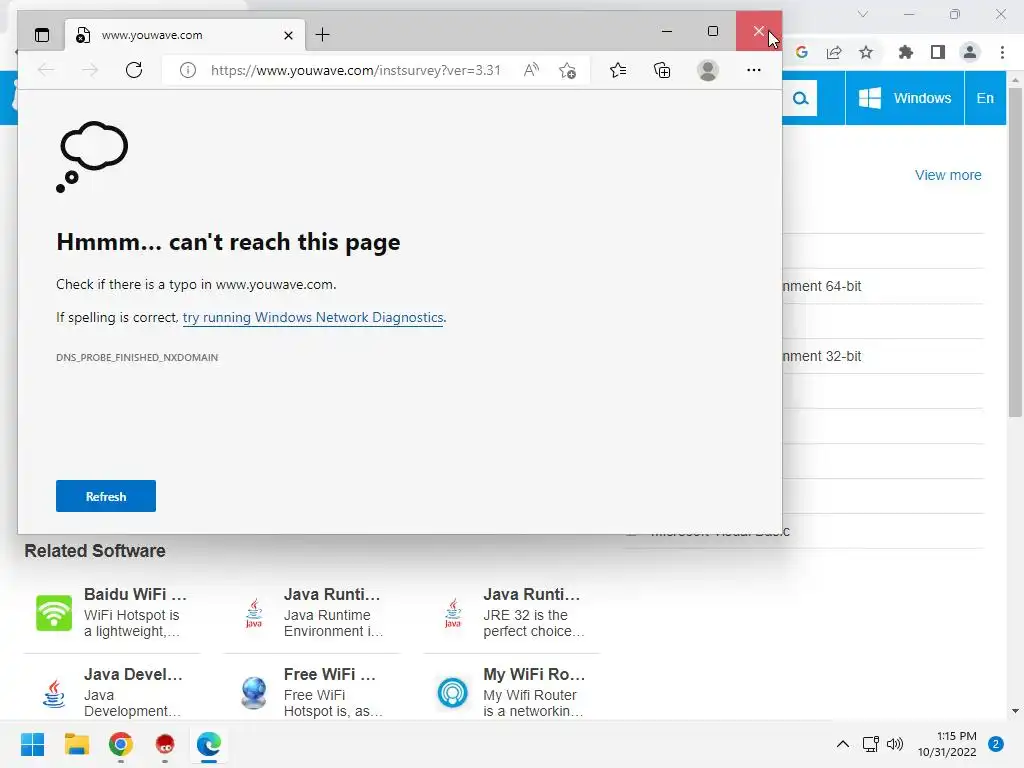The image size is (1024, 768).
Task: Select the www.youwave.com tab
Action: (x=185, y=35)
